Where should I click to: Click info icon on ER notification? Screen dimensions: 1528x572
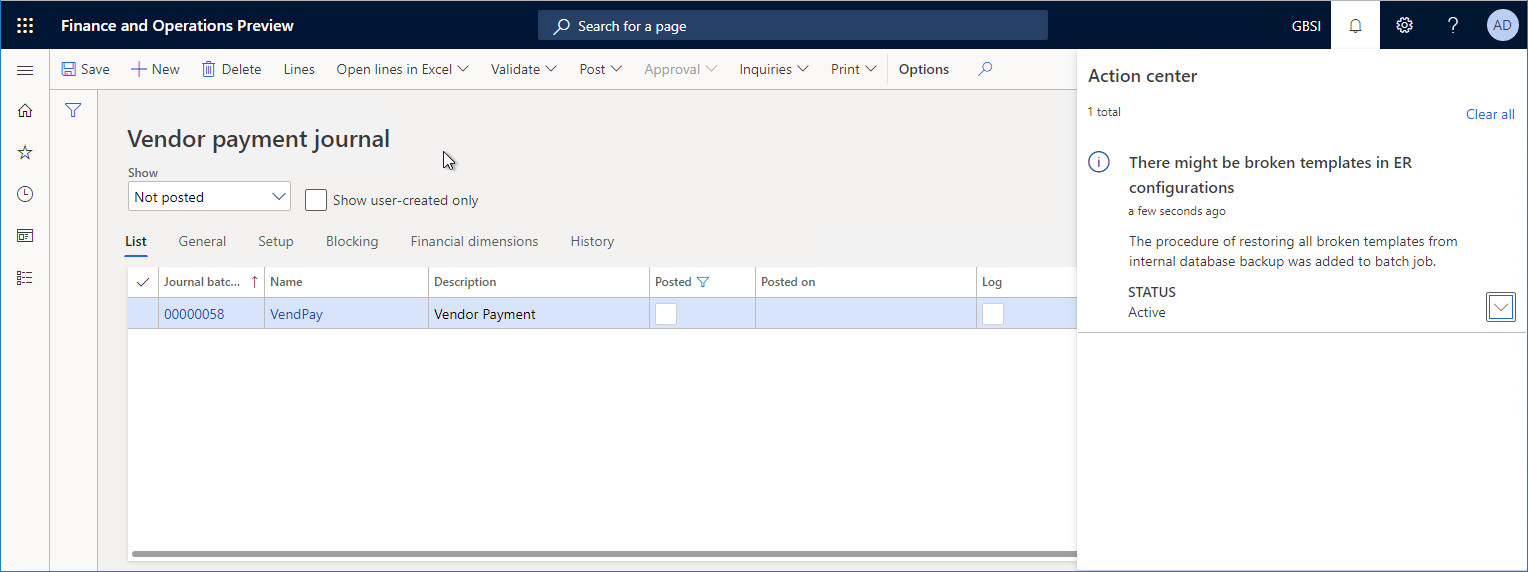[x=1099, y=163]
